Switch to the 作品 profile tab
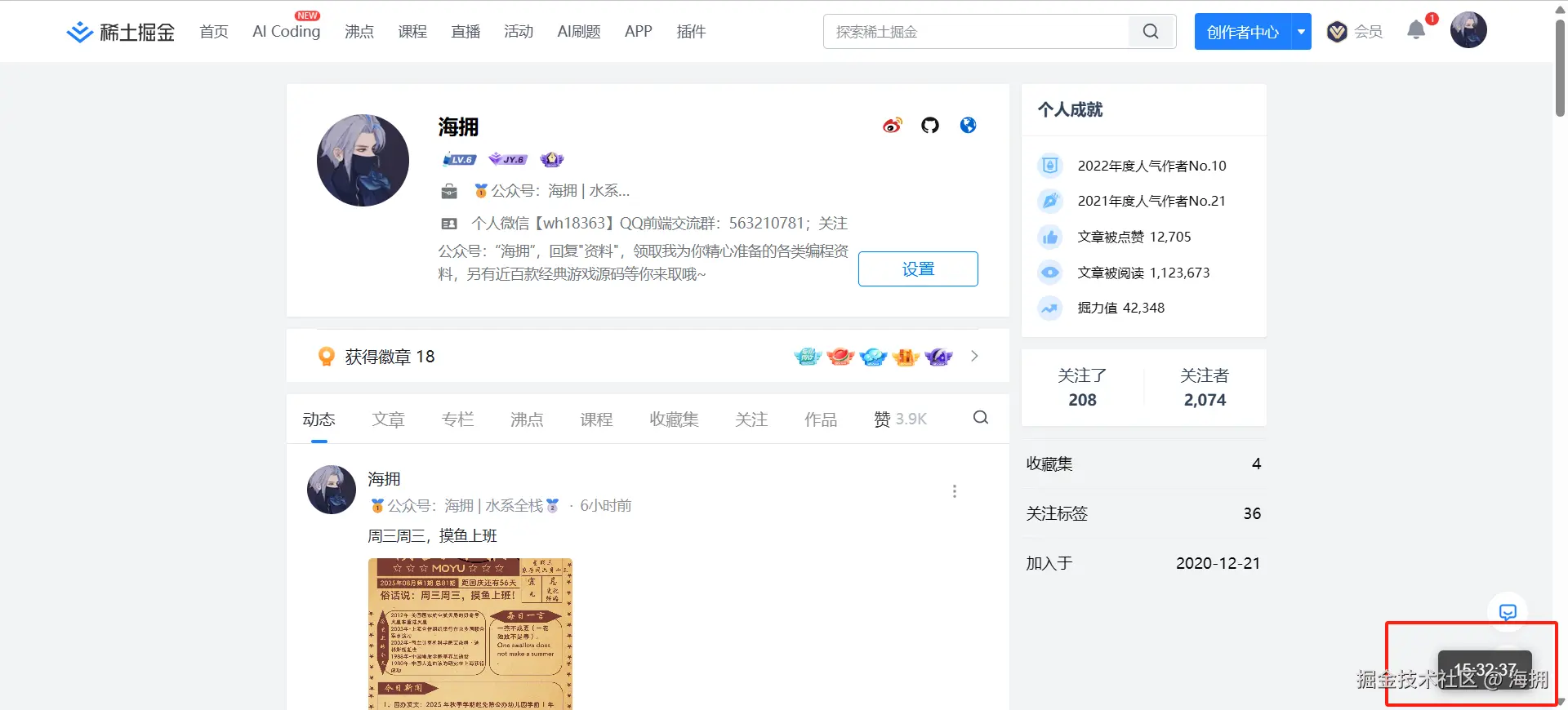The width and height of the screenshot is (1568, 710). (x=821, y=419)
